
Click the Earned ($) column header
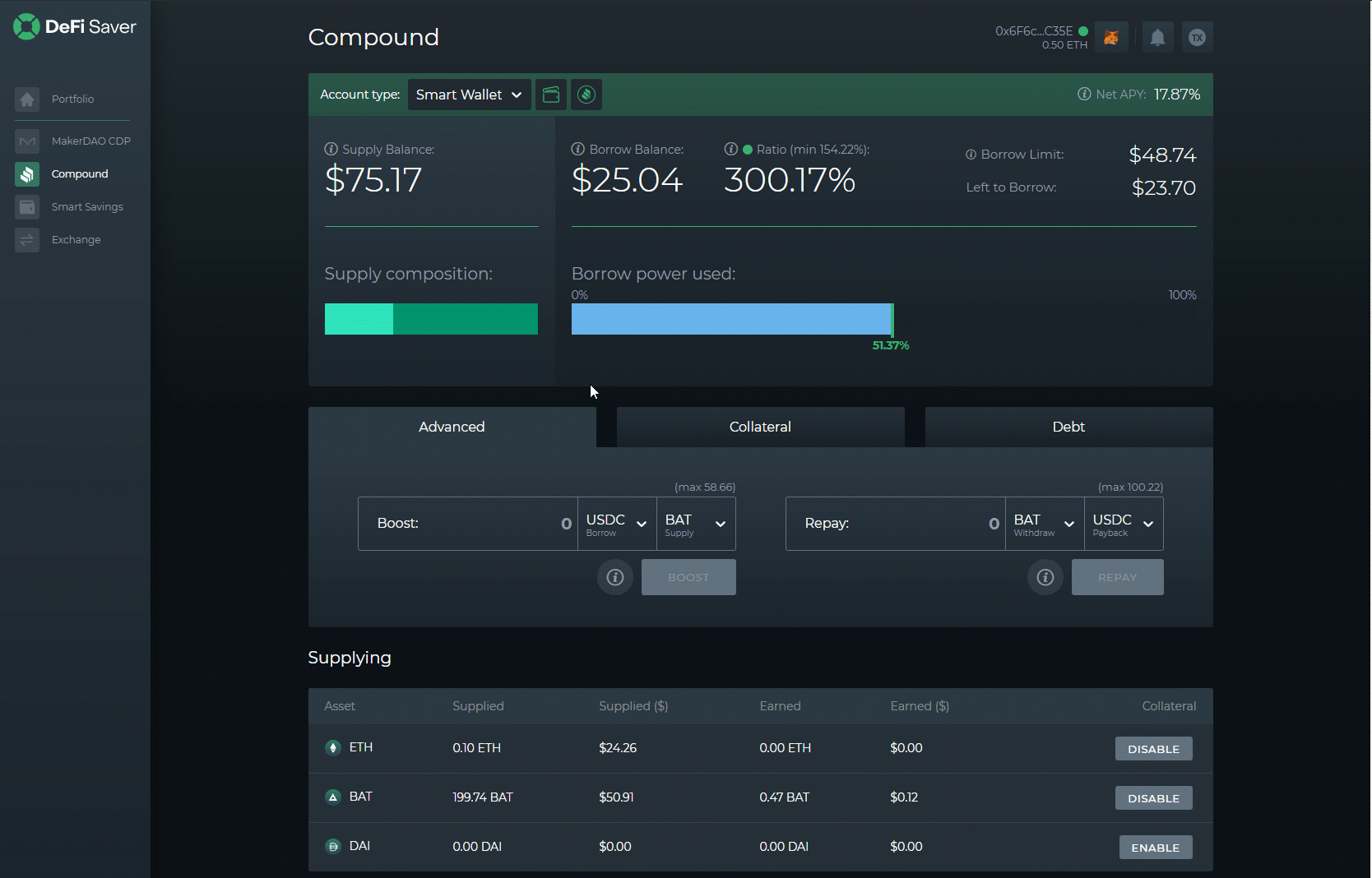tap(920, 706)
